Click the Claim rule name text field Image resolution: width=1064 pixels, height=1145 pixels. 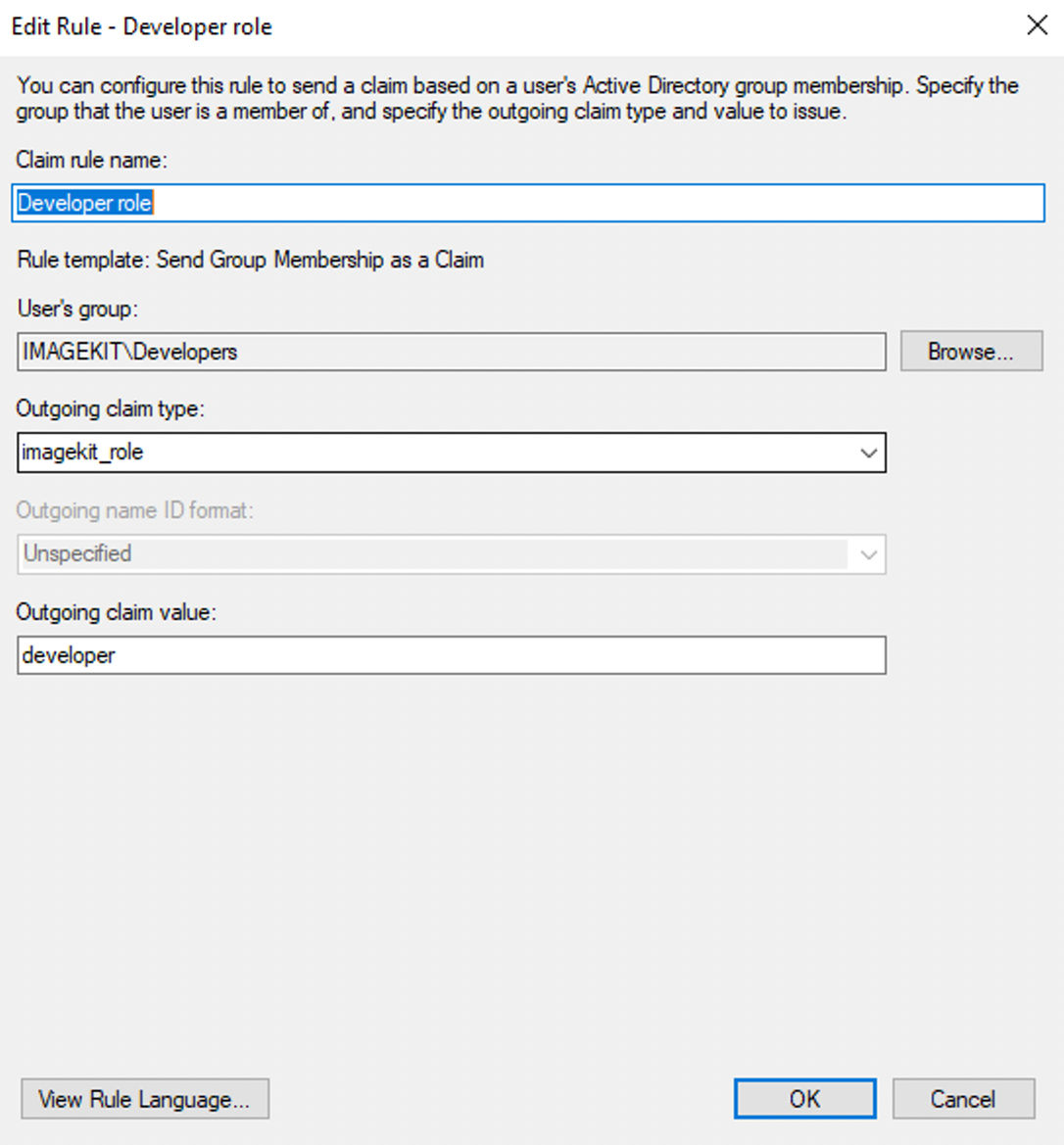pos(528,203)
